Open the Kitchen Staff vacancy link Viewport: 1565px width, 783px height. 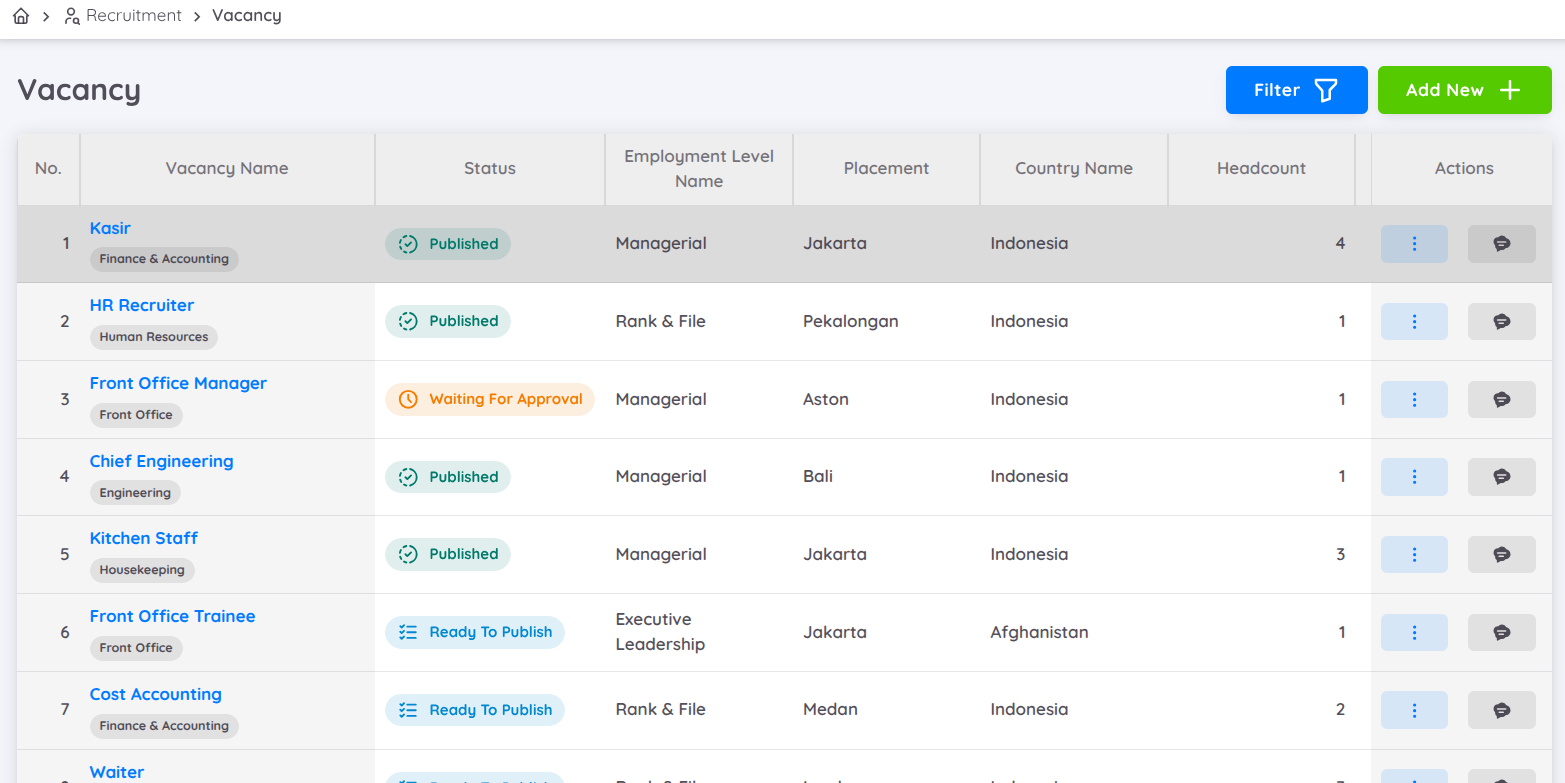pyautogui.click(x=143, y=538)
